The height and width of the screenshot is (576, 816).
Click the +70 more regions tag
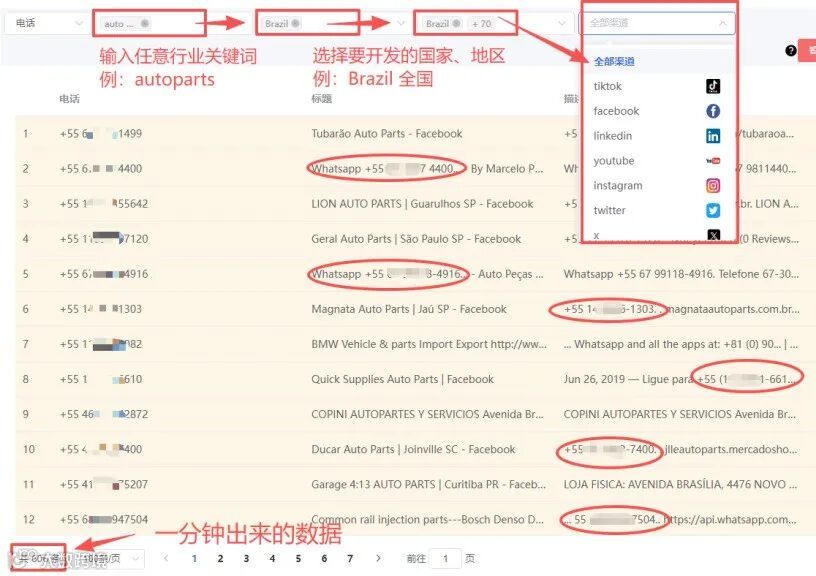(481, 23)
